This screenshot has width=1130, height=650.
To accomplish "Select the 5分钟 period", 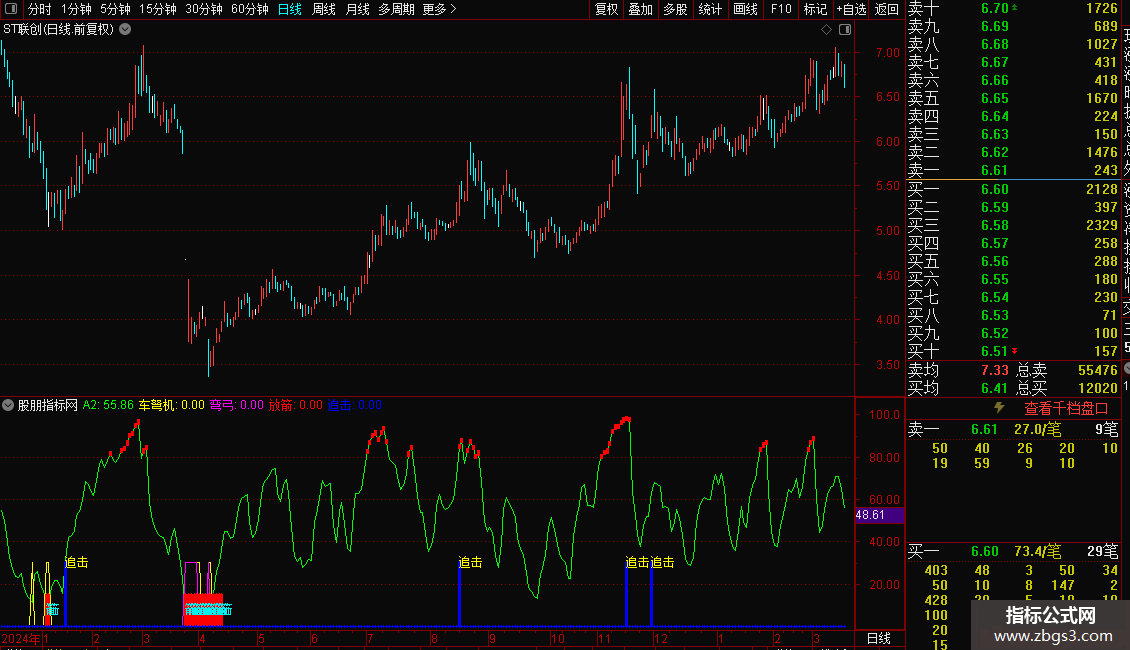I will click(115, 9).
